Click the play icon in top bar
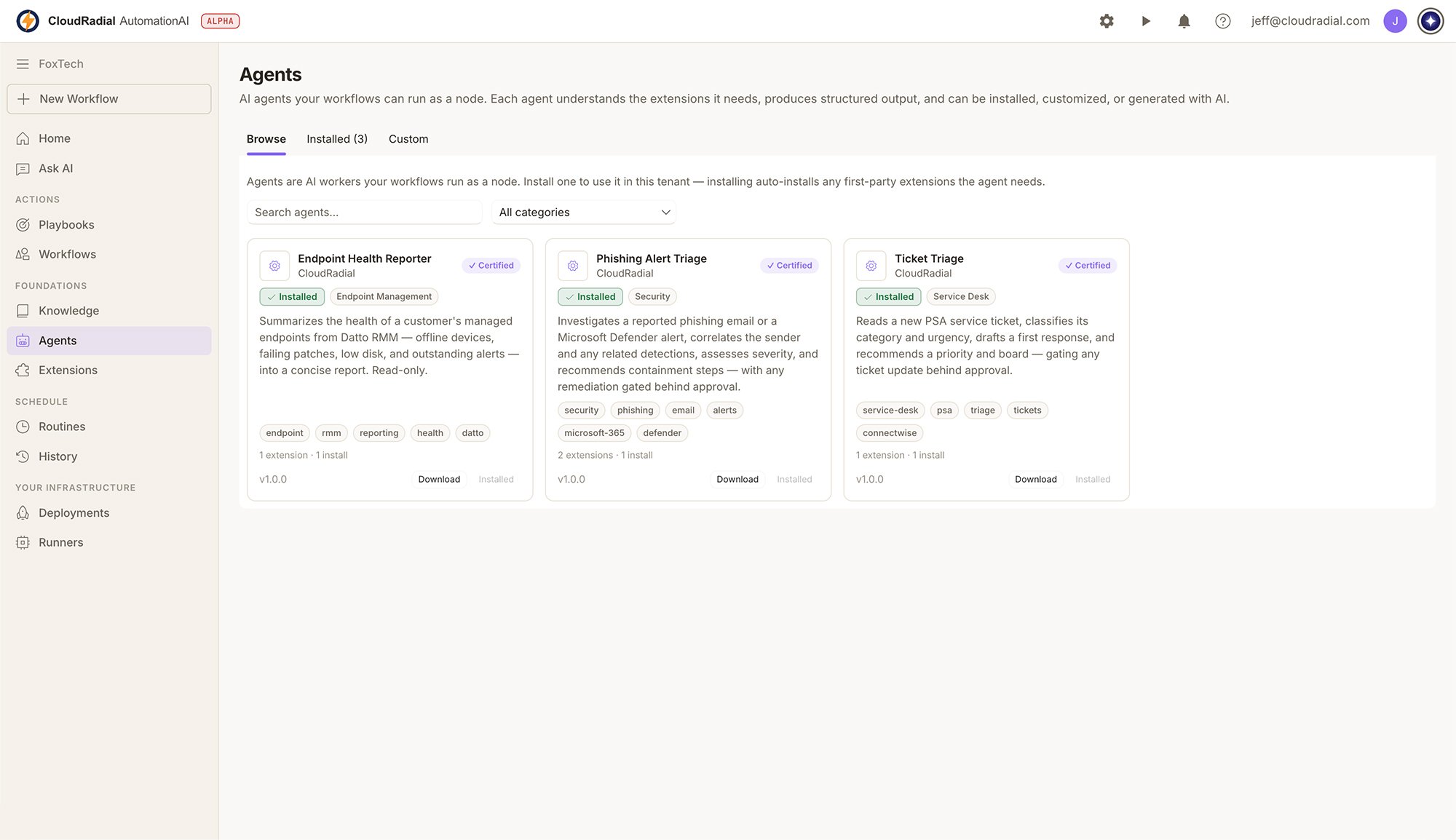This screenshot has width=1456, height=840. click(x=1146, y=21)
